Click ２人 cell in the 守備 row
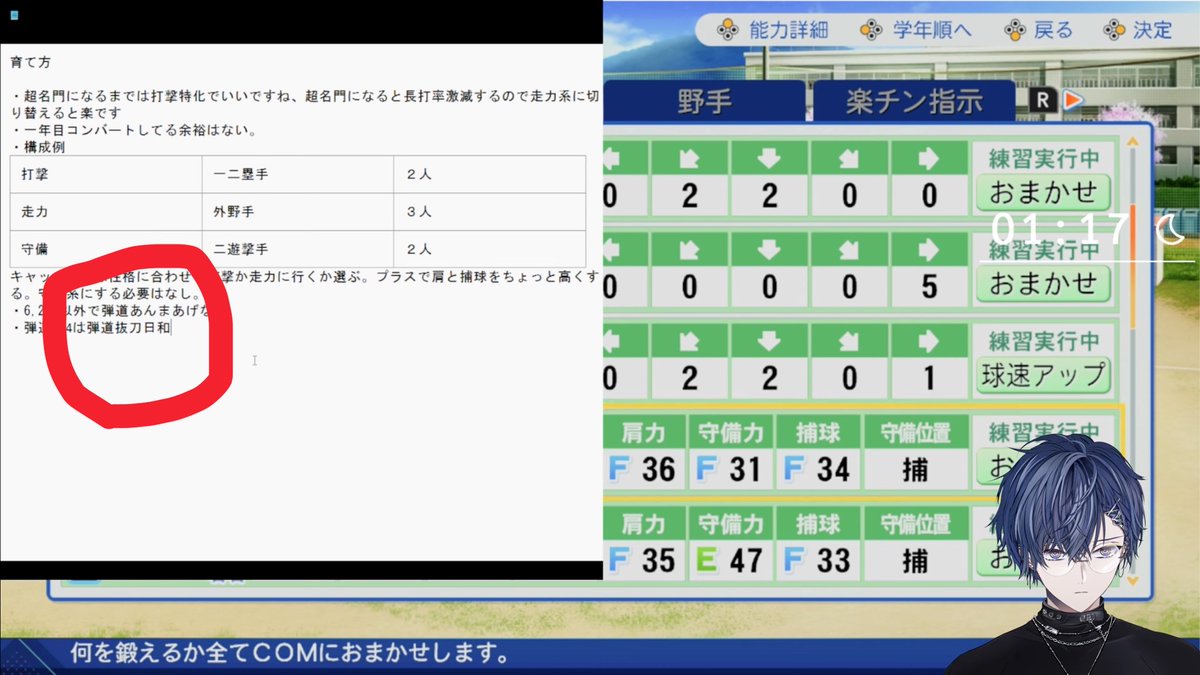 coord(489,249)
